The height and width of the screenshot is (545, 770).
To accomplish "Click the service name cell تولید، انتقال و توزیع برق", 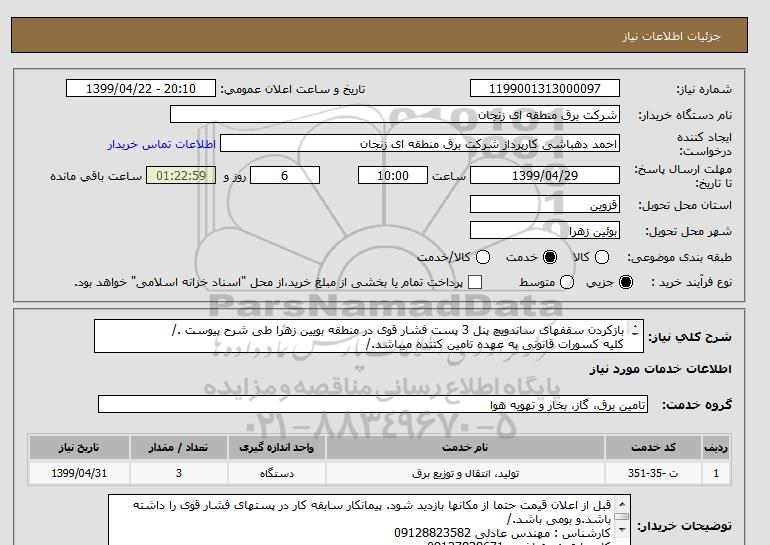I will [465, 473].
